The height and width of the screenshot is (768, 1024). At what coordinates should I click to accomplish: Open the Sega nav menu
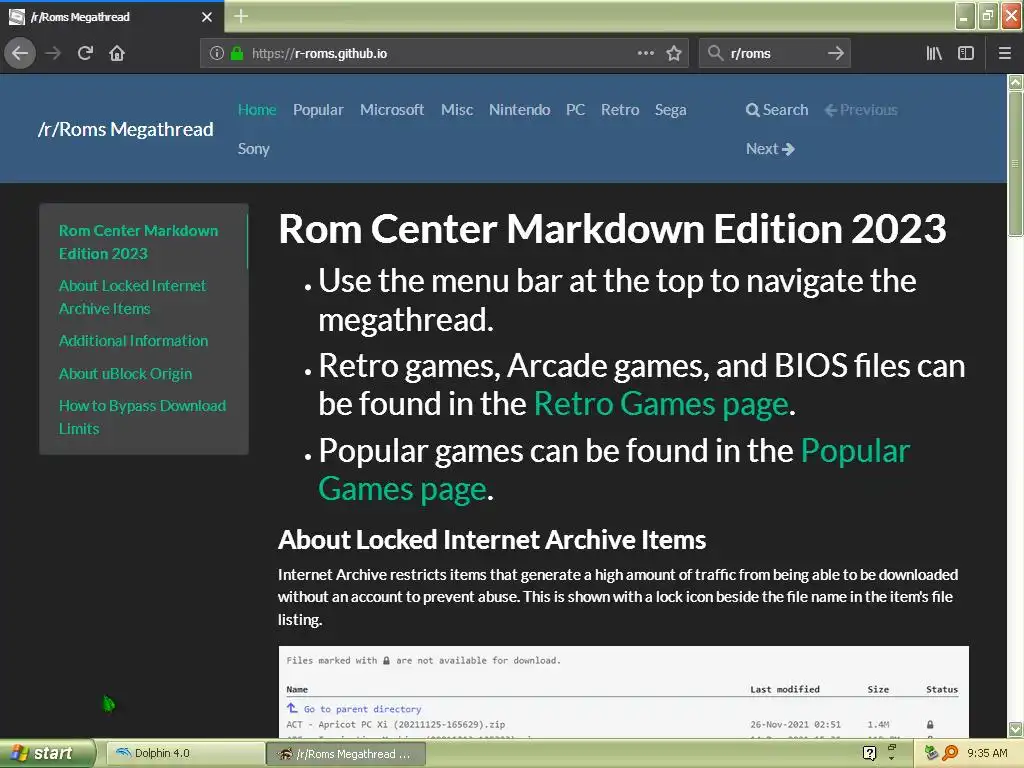coord(671,110)
